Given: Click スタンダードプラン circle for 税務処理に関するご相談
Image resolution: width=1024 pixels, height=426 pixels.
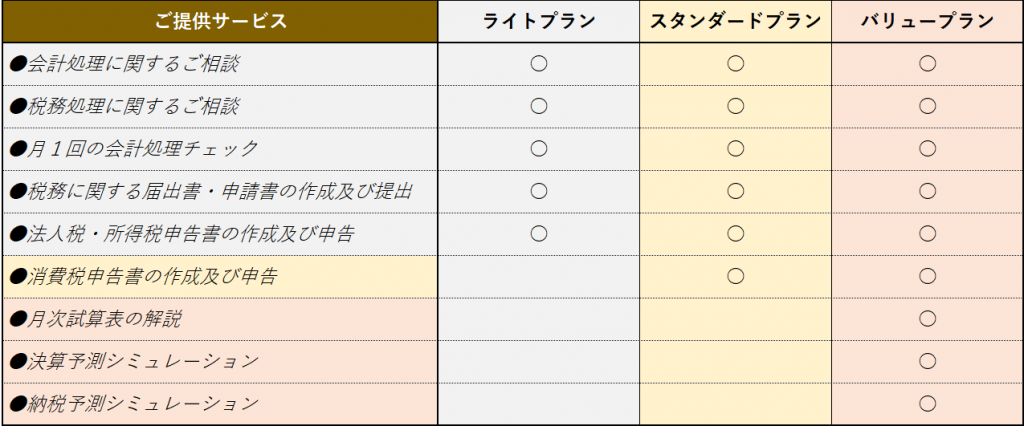Looking at the screenshot, I should tap(735, 106).
